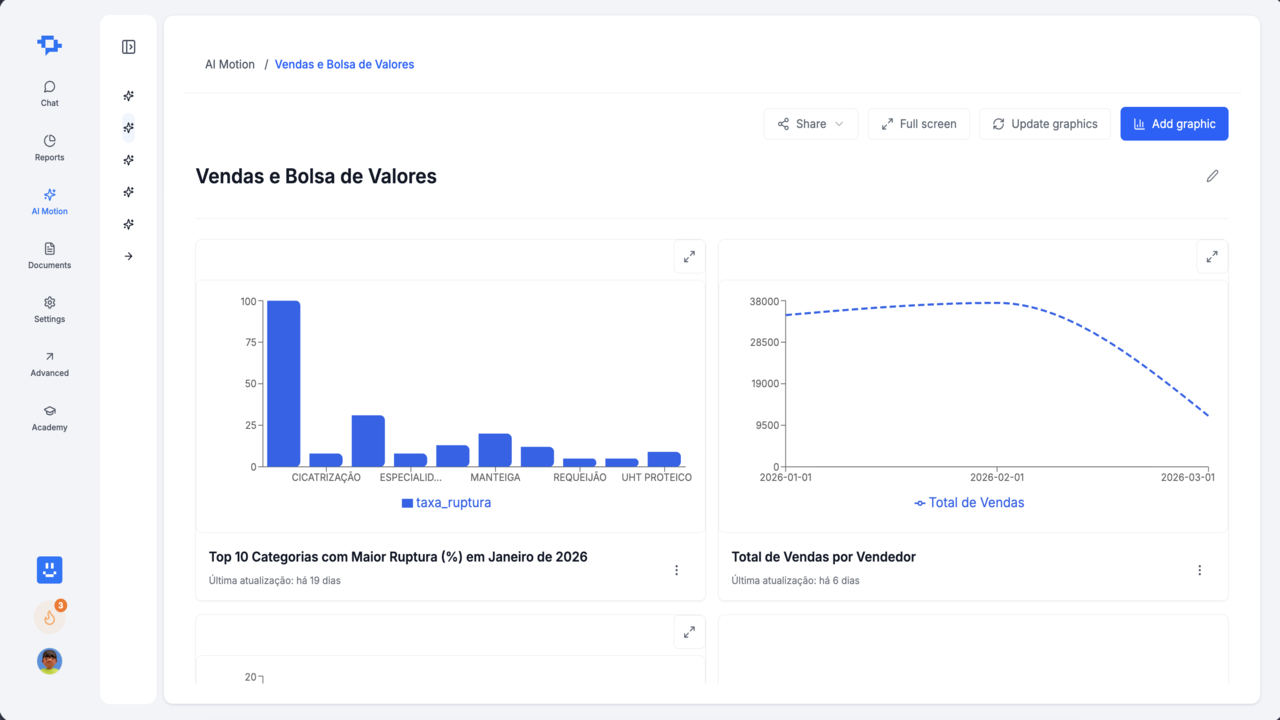Open the Share dropdown
The image size is (1280, 720).
(811, 124)
